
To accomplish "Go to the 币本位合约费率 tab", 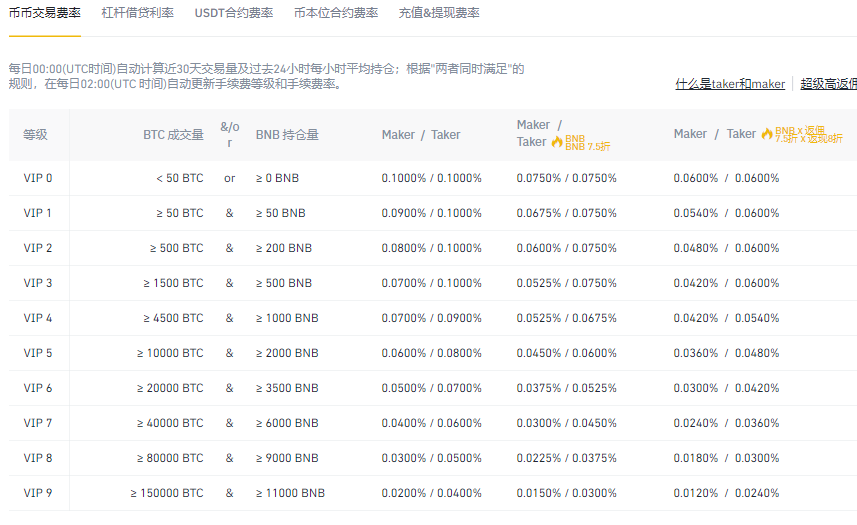I will point(336,13).
